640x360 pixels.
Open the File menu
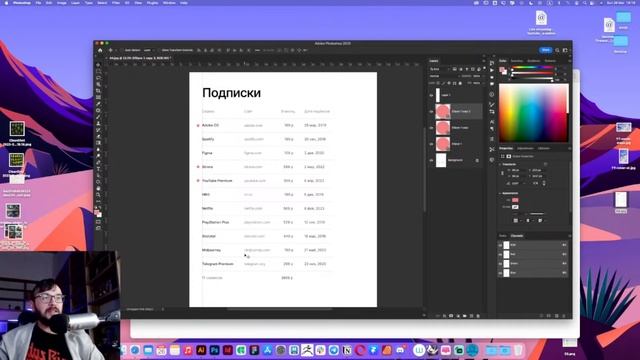point(38,2)
